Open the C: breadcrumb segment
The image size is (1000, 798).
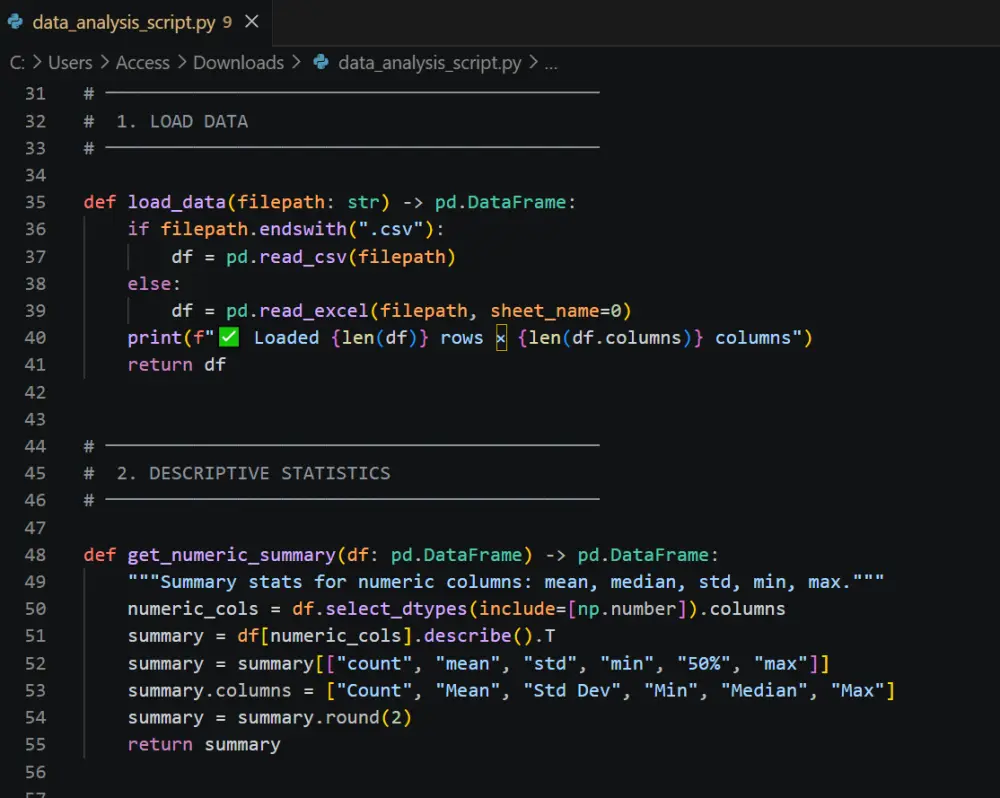click(x=17, y=63)
